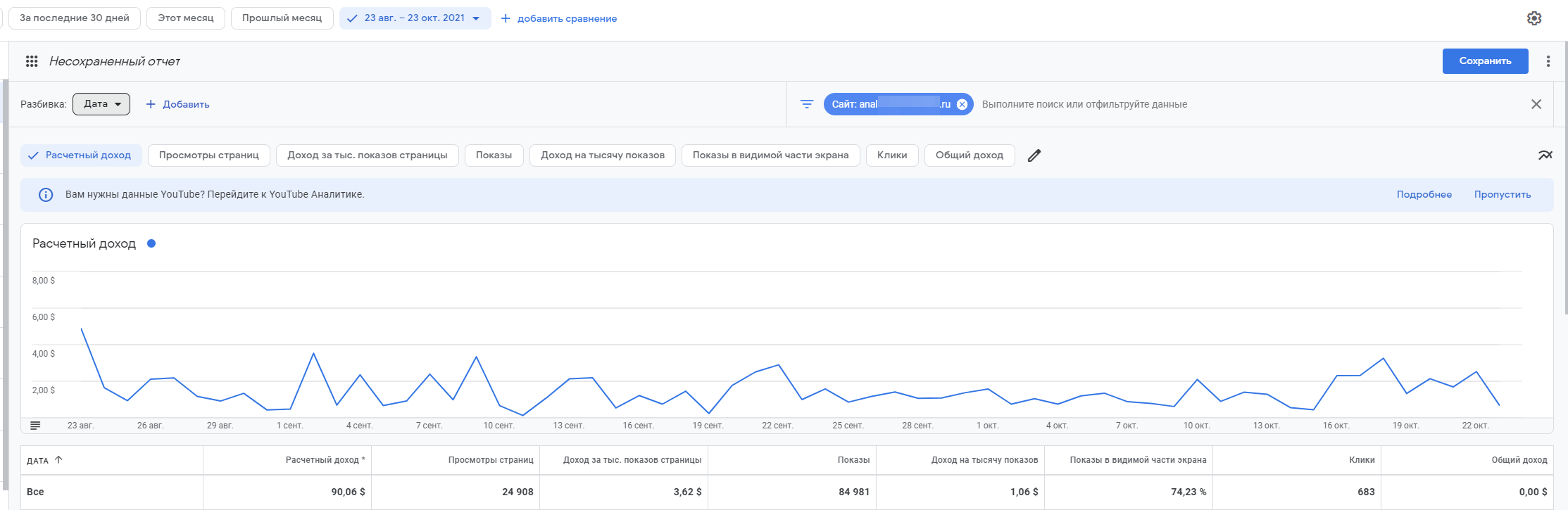Enable the Просмотры страниц metric
1568x510 pixels.
pyautogui.click(x=208, y=155)
